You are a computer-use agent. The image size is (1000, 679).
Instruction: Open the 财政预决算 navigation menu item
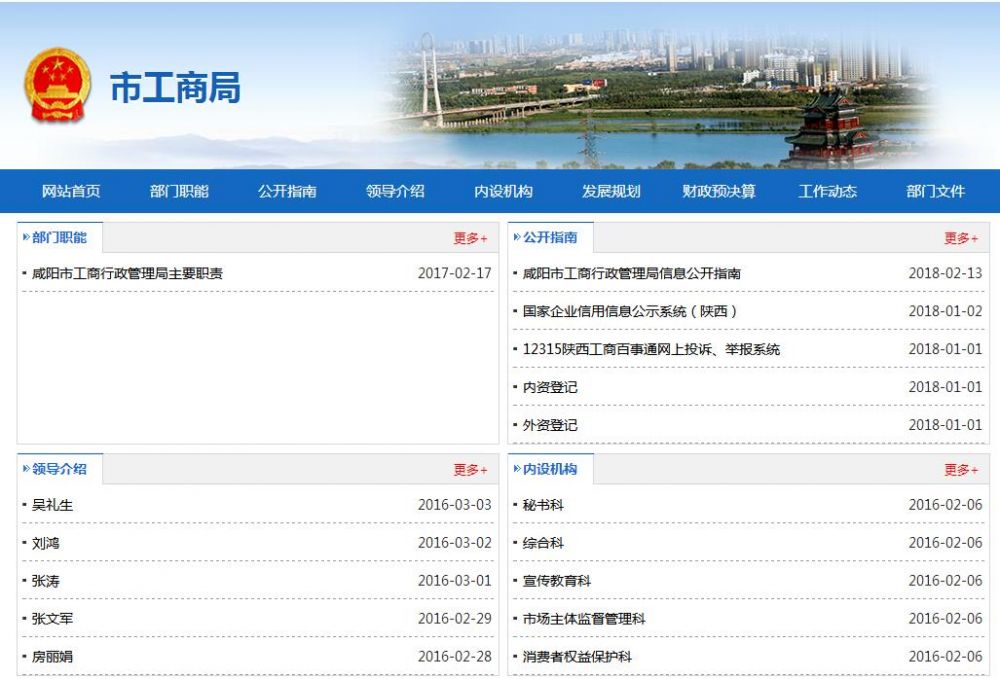(722, 191)
